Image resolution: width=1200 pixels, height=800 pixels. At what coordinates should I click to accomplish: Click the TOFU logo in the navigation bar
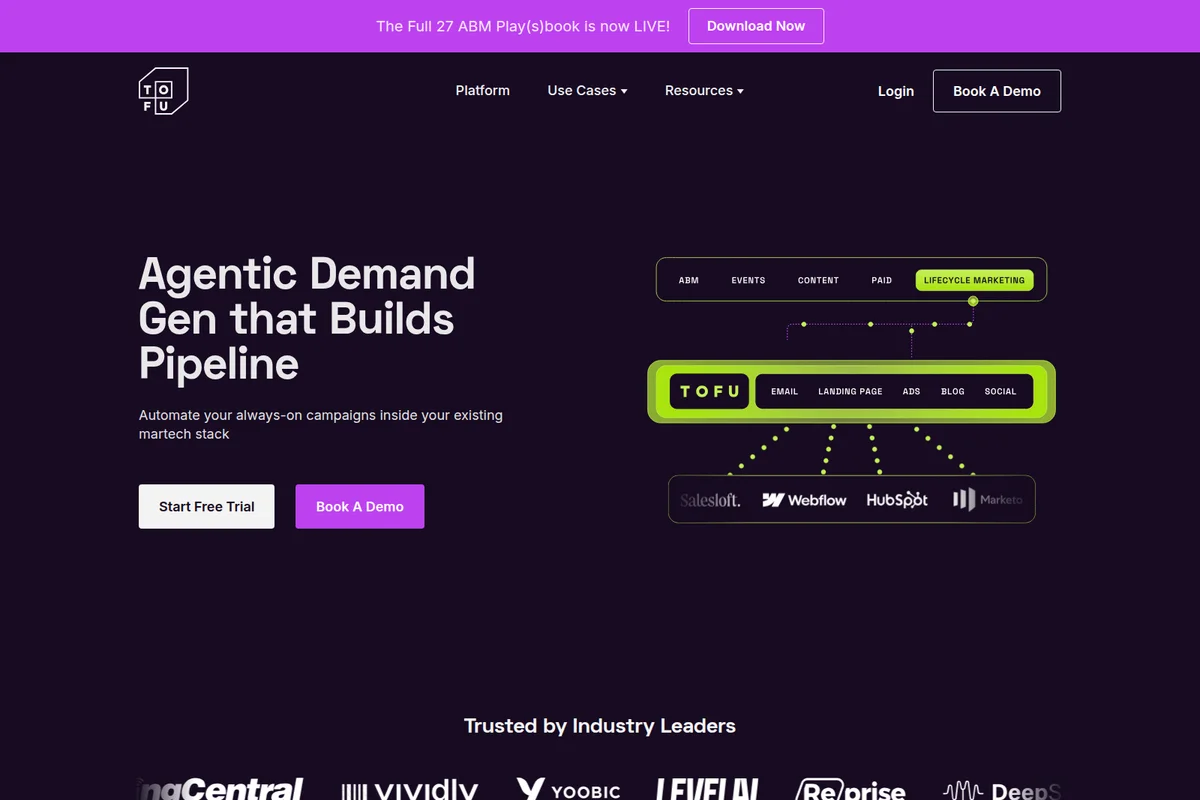click(x=163, y=90)
